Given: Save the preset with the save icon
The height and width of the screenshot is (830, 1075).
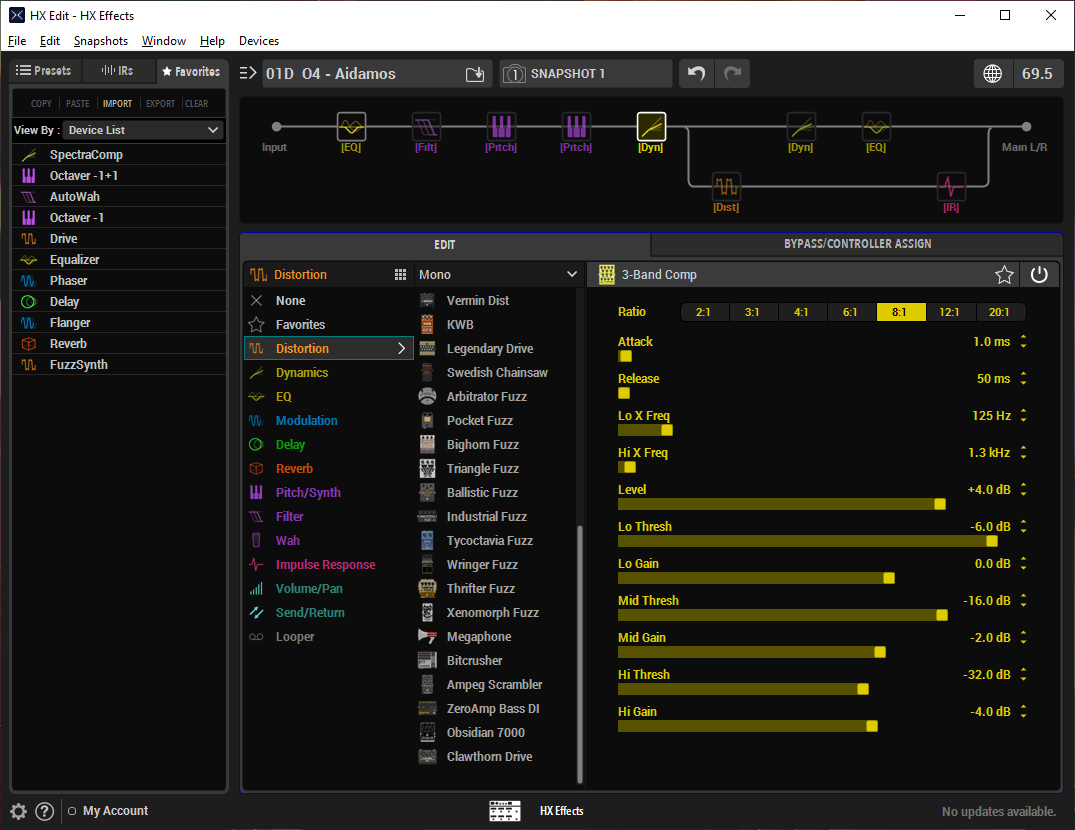Looking at the screenshot, I should point(475,74).
